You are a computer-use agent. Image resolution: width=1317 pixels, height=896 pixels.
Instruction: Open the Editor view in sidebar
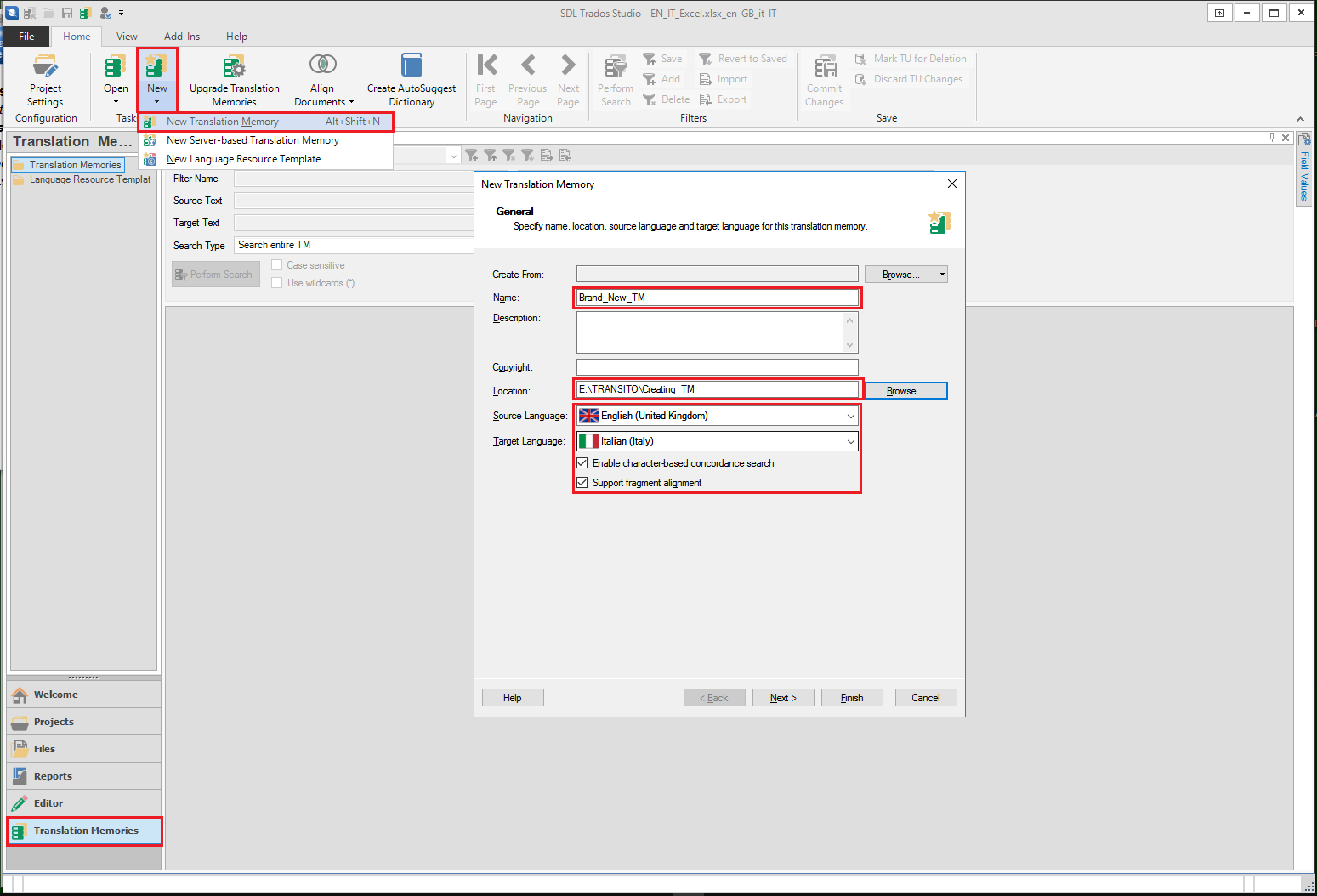(x=84, y=803)
